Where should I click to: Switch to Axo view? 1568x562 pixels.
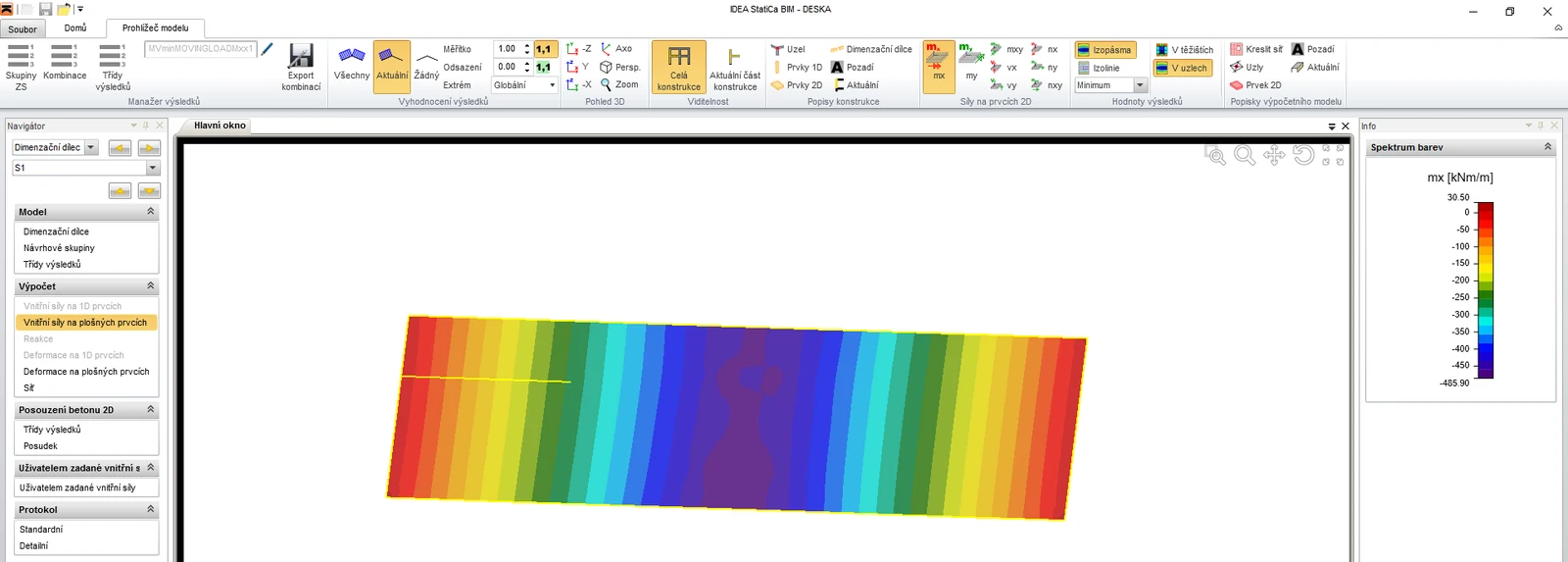click(x=617, y=49)
